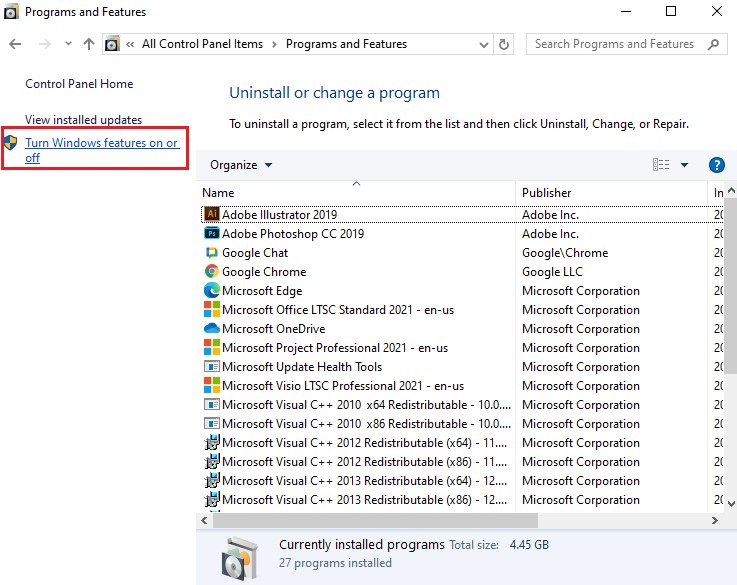
Task: Click the Adobe Illustrator 2019 icon
Action: (212, 214)
